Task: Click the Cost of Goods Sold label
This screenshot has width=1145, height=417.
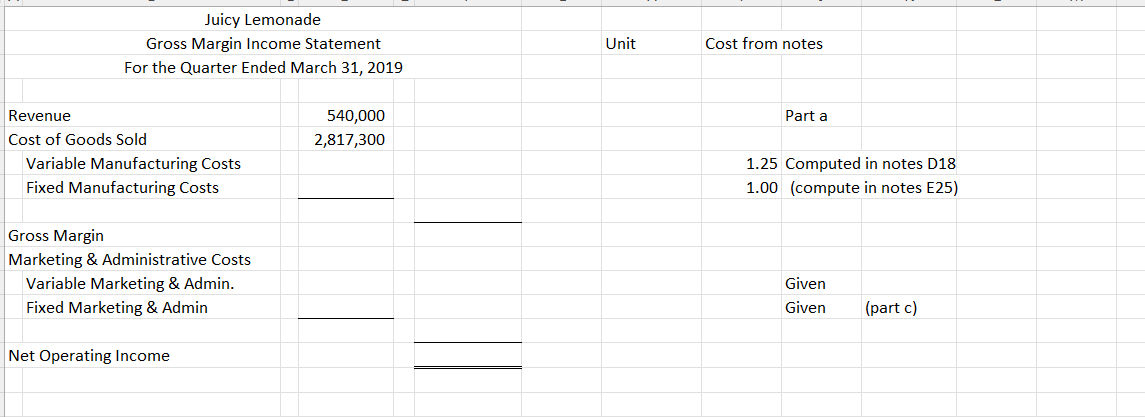Action: [x=77, y=139]
